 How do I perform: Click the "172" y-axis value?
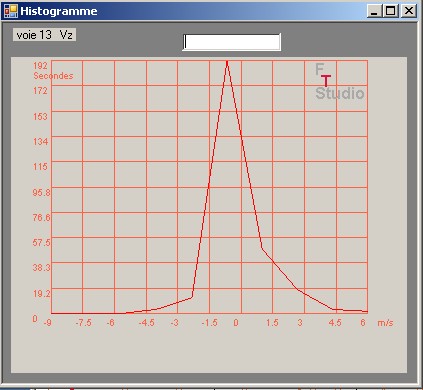[x=40, y=90]
